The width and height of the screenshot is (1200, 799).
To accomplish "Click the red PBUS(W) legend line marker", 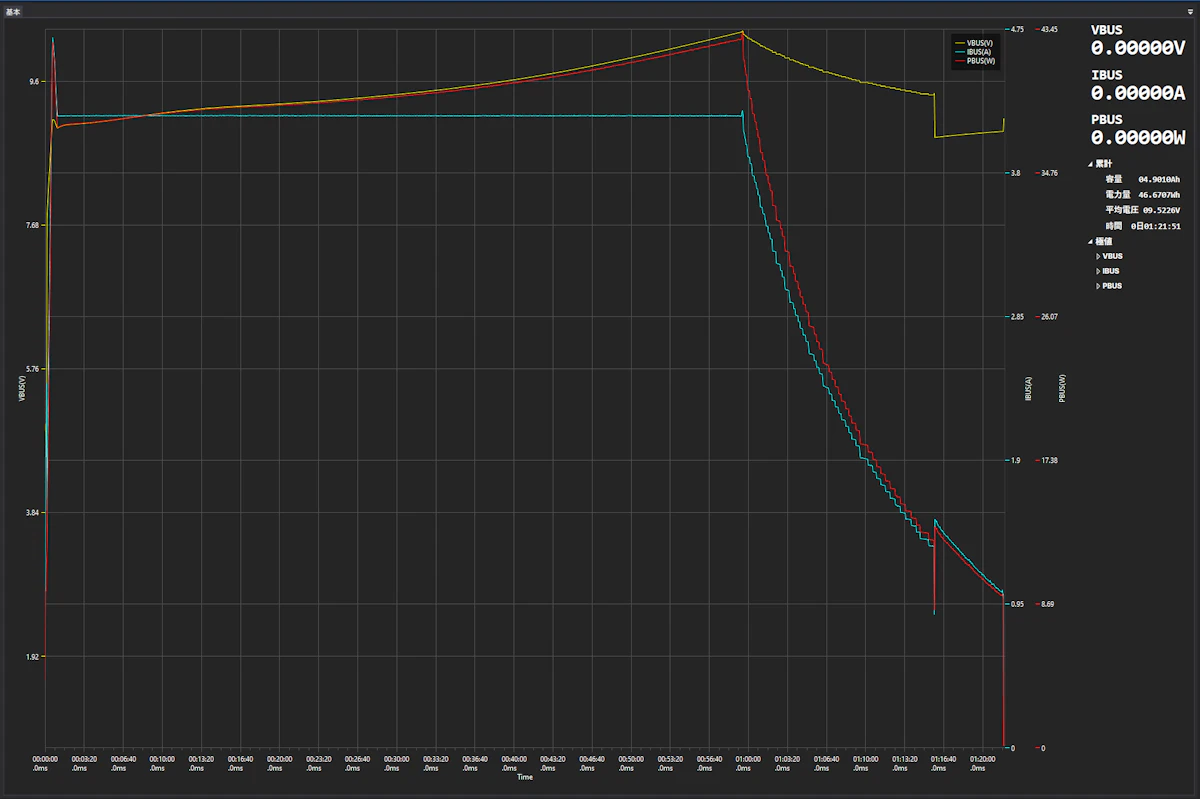I will coord(960,61).
